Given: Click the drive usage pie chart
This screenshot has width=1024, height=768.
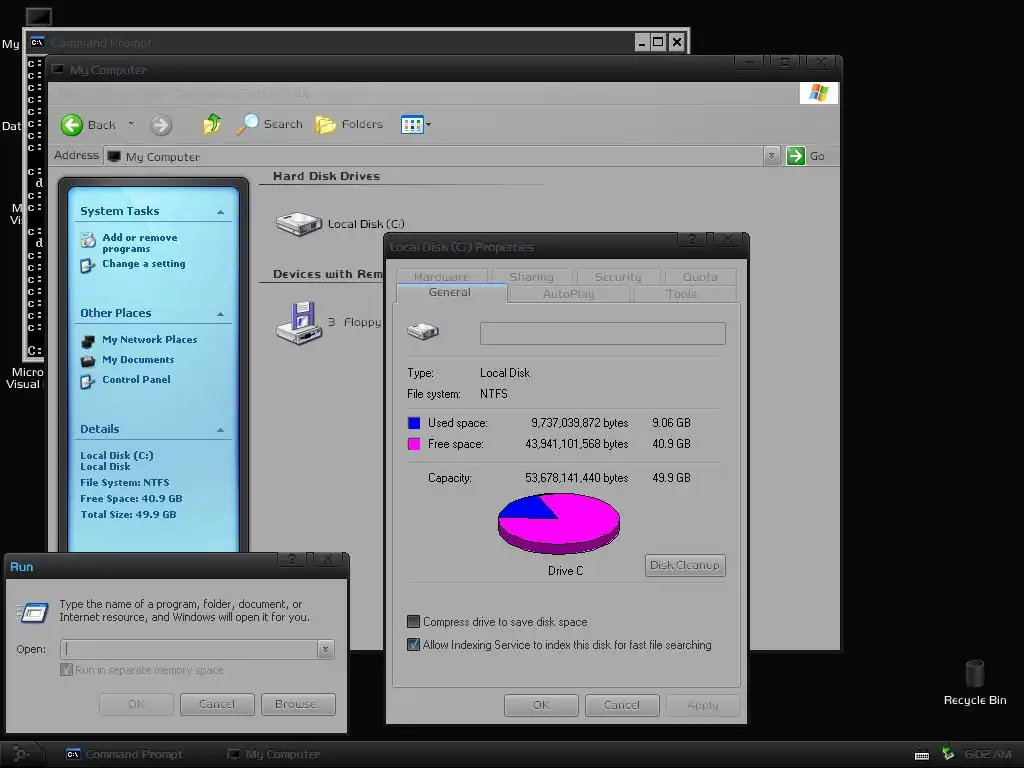Looking at the screenshot, I should [558, 524].
